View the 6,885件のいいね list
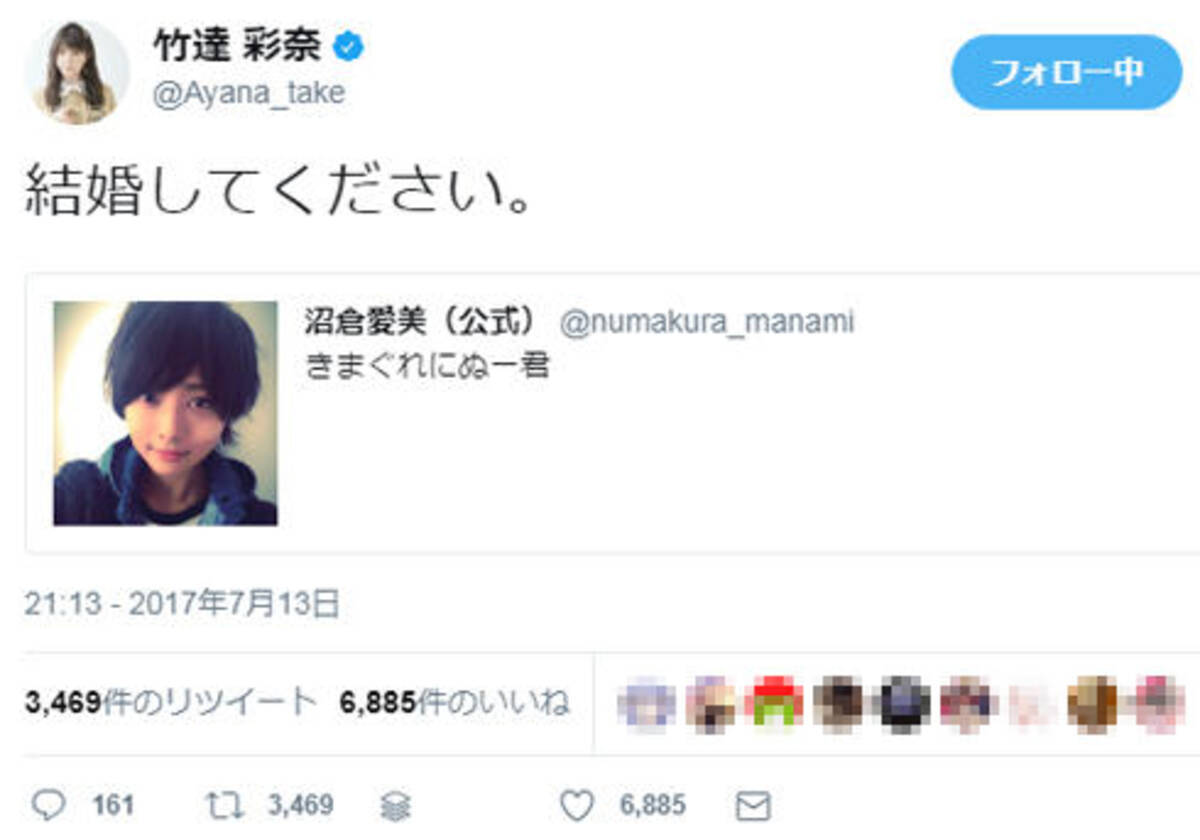The height and width of the screenshot is (840, 1200). (x=455, y=703)
